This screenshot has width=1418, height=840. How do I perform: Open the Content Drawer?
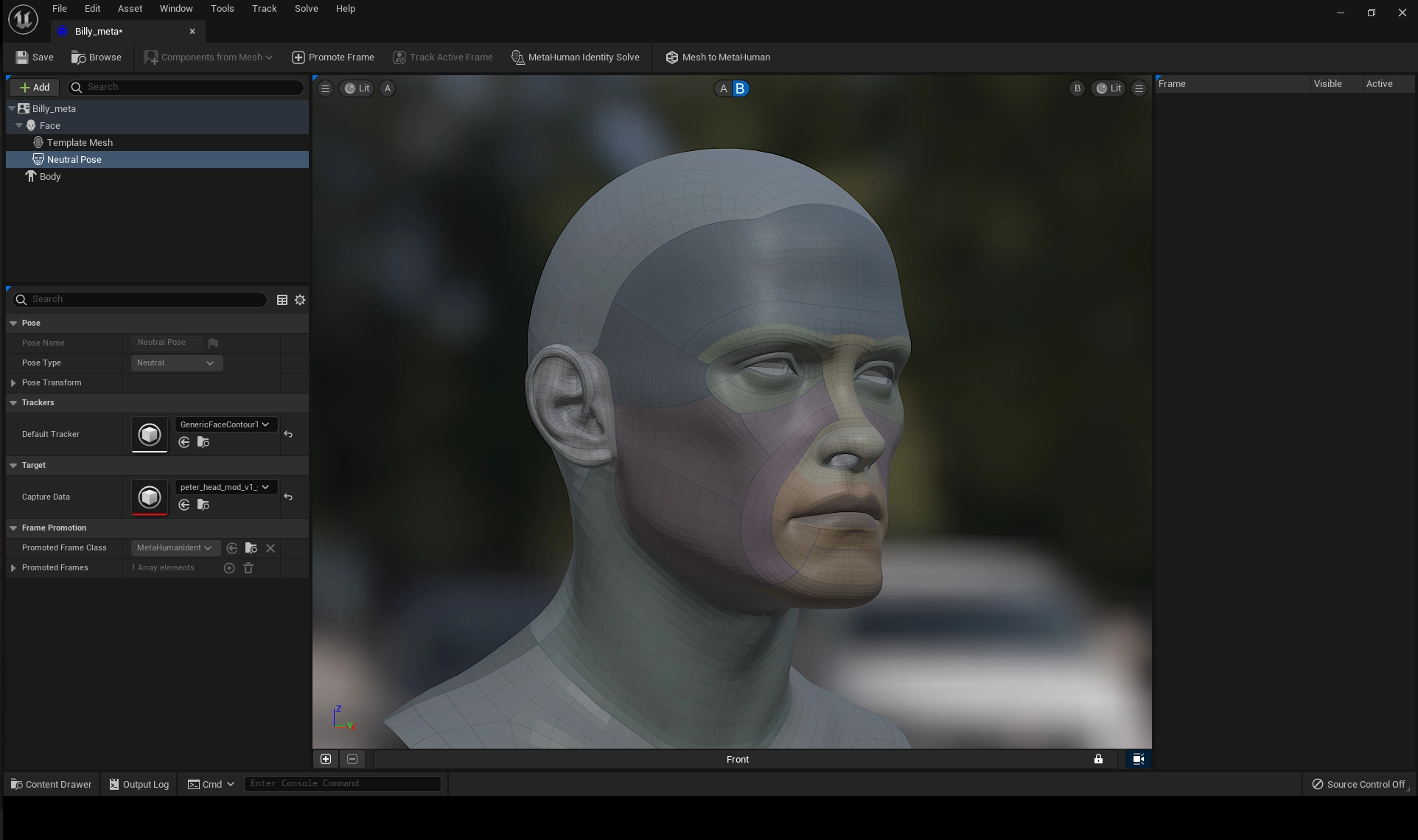coord(51,784)
